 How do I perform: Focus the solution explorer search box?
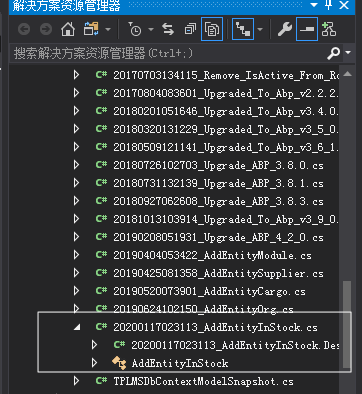168,53
